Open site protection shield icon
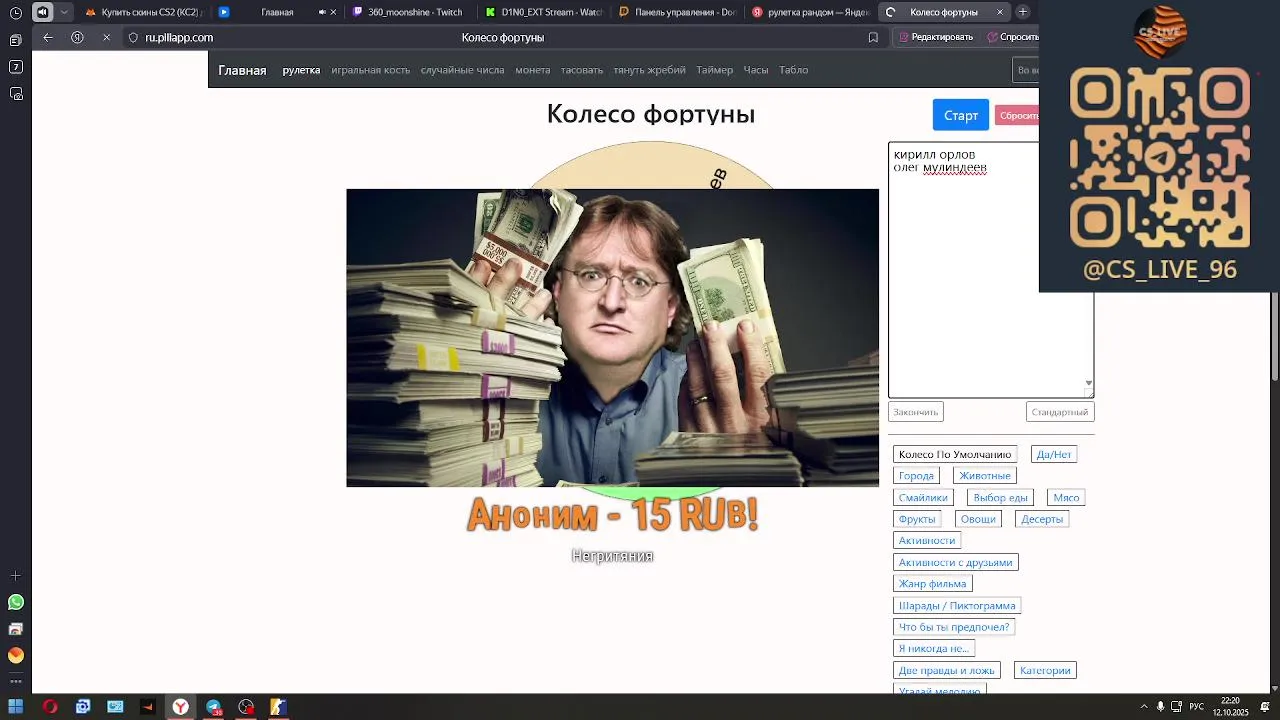 [x=133, y=37]
